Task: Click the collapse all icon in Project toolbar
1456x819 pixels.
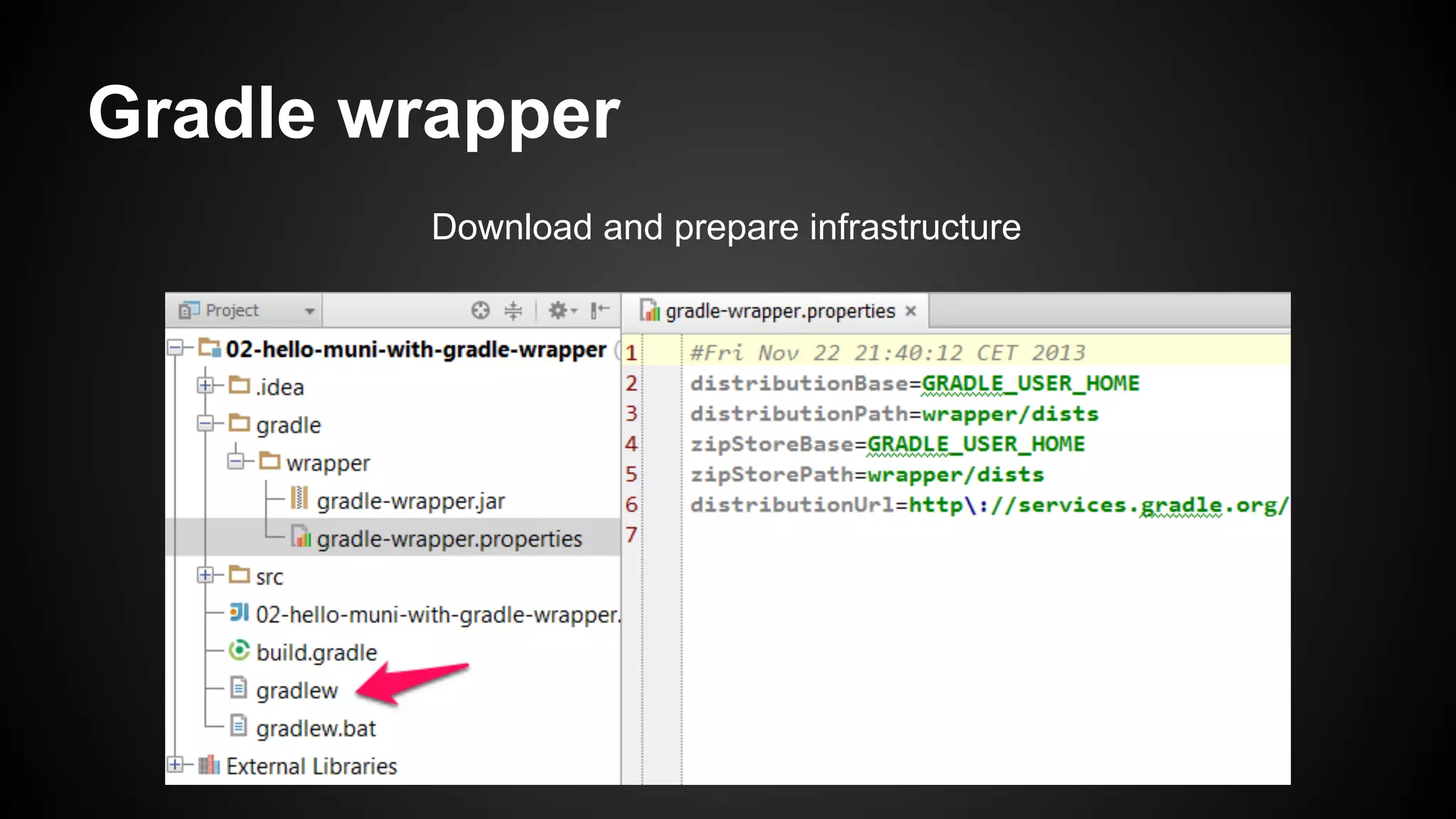Action: [513, 311]
